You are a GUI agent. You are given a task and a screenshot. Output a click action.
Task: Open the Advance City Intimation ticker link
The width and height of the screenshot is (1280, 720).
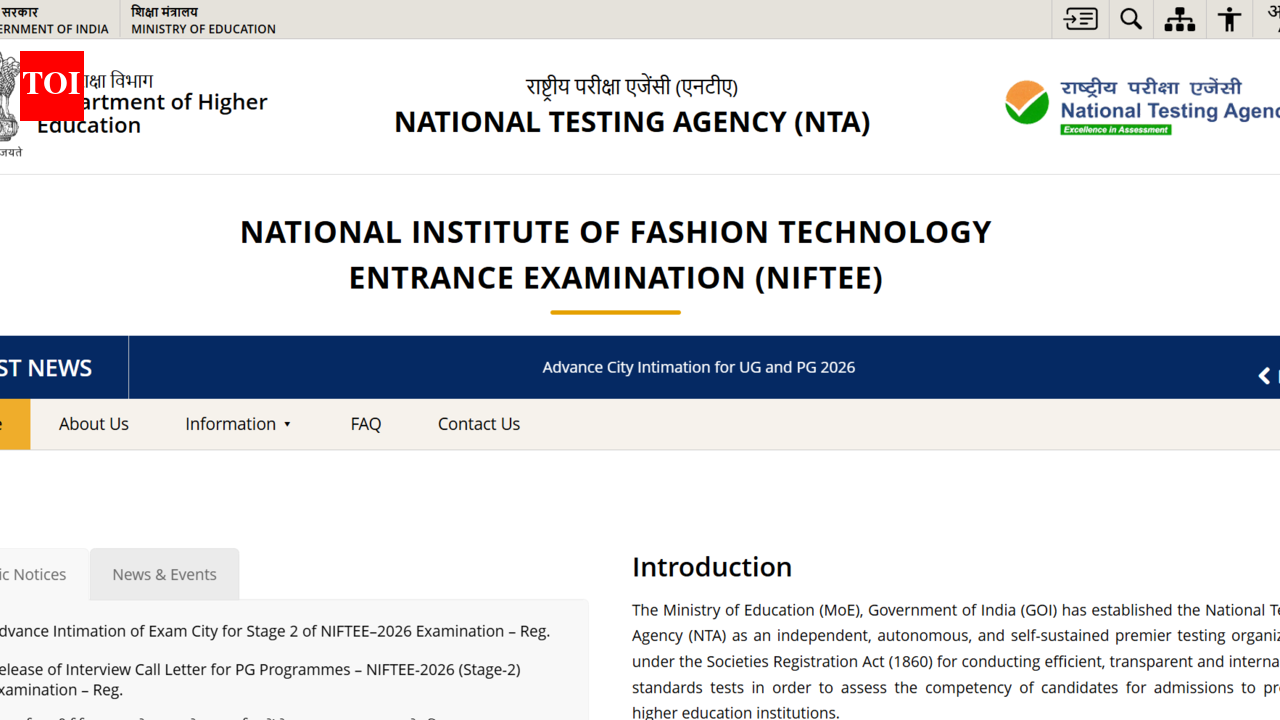(x=698, y=367)
